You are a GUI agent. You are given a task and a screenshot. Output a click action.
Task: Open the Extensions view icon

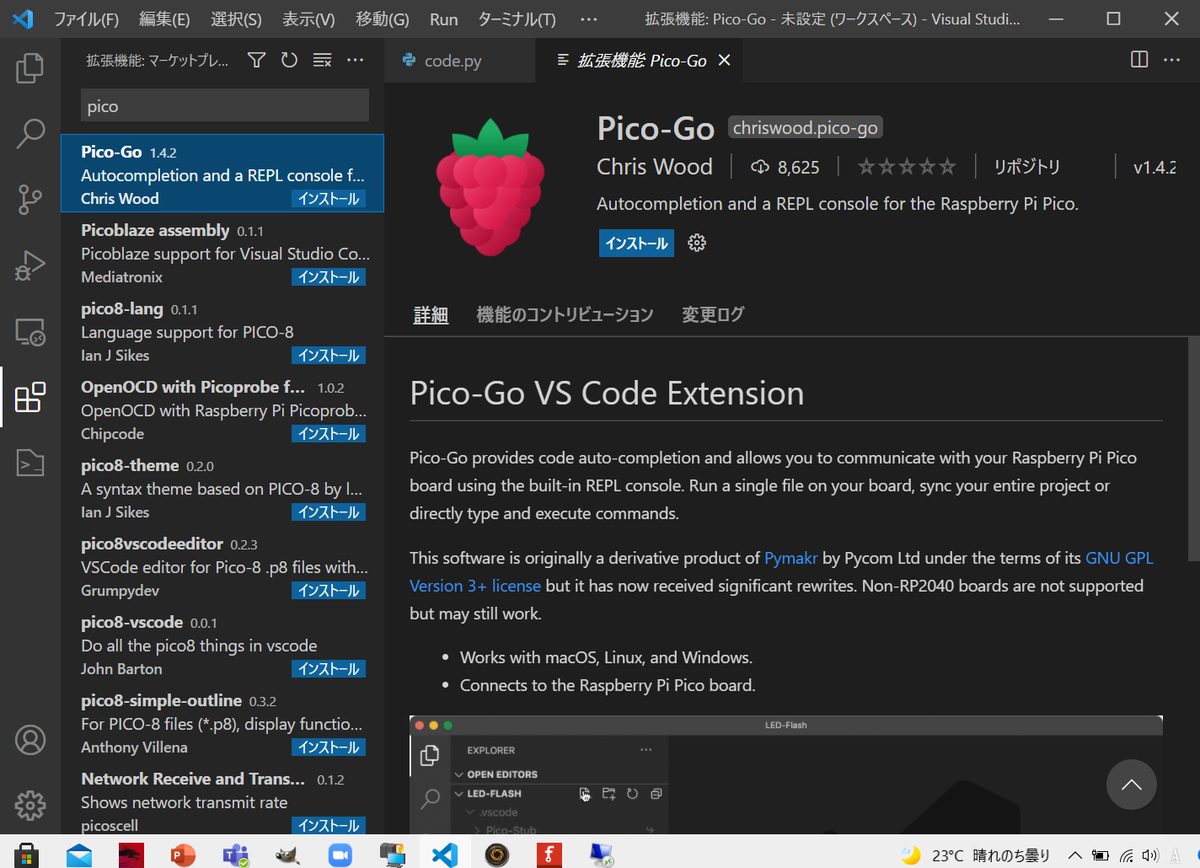pos(30,397)
